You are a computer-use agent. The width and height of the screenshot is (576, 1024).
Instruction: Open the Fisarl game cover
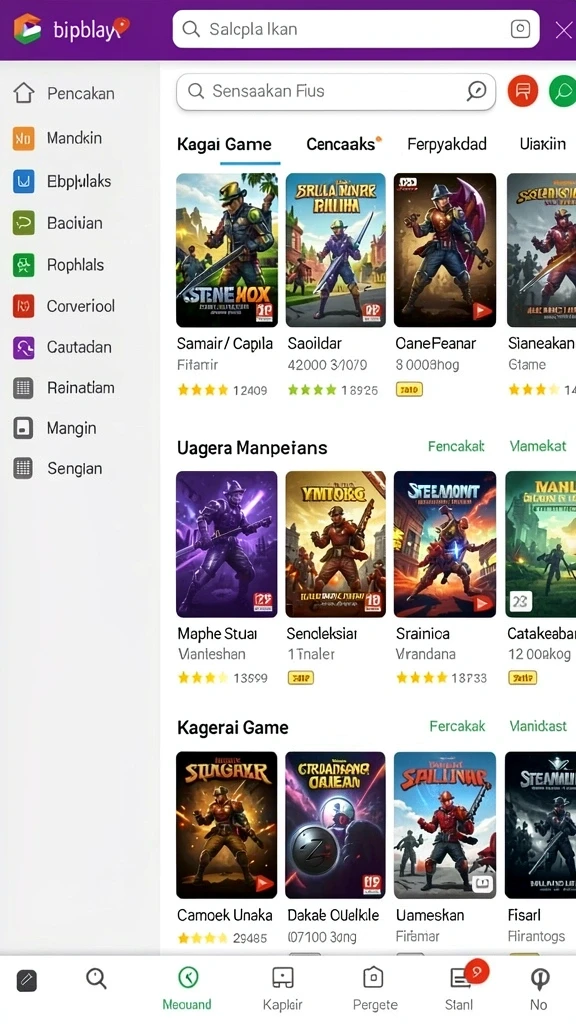541,825
